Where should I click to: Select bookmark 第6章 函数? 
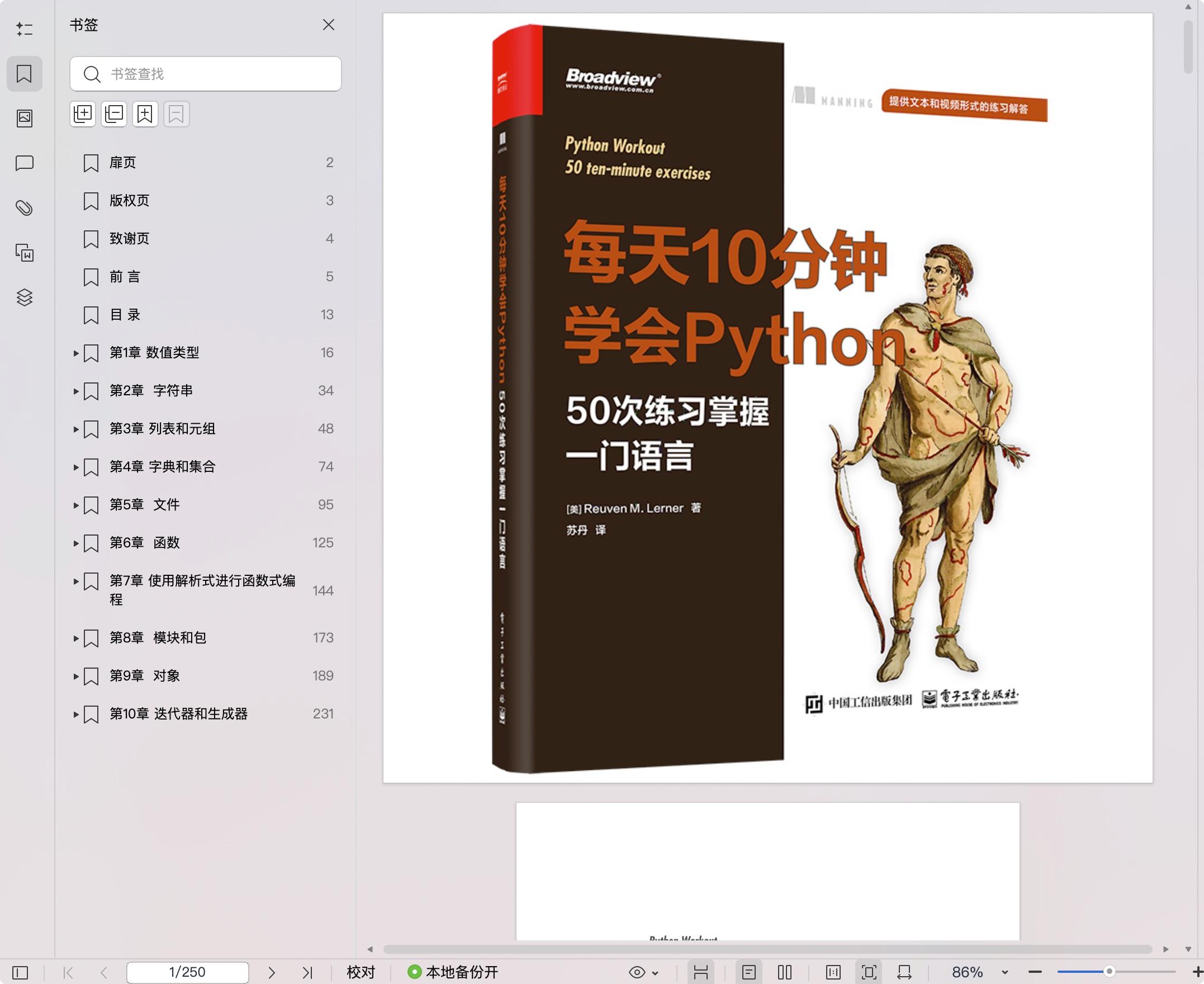click(x=144, y=542)
